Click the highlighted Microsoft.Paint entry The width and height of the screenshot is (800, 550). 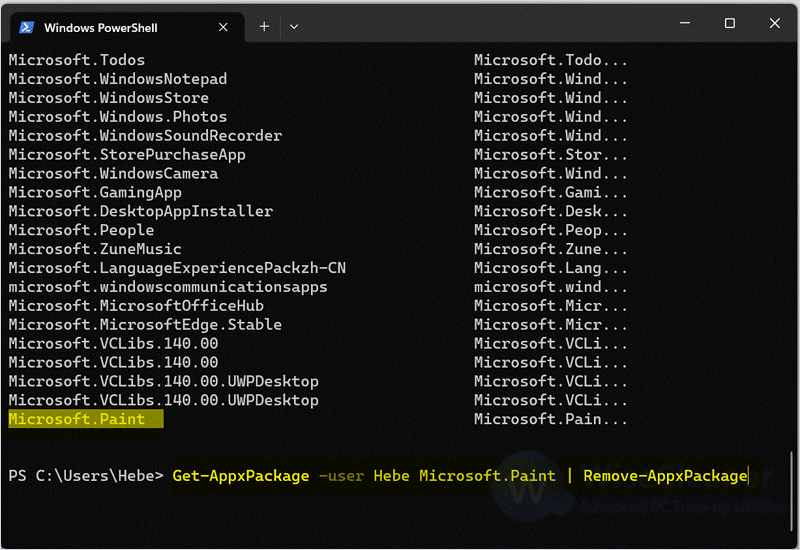pos(86,419)
